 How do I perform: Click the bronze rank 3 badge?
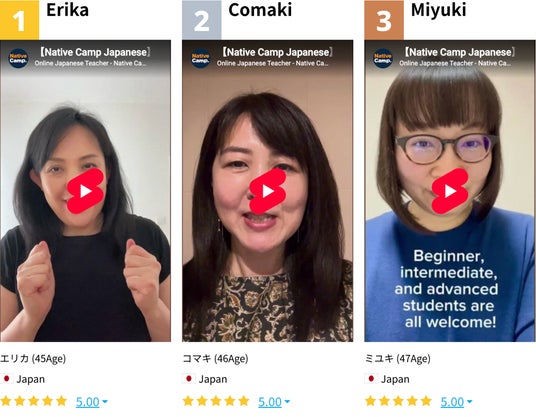pos(384,20)
